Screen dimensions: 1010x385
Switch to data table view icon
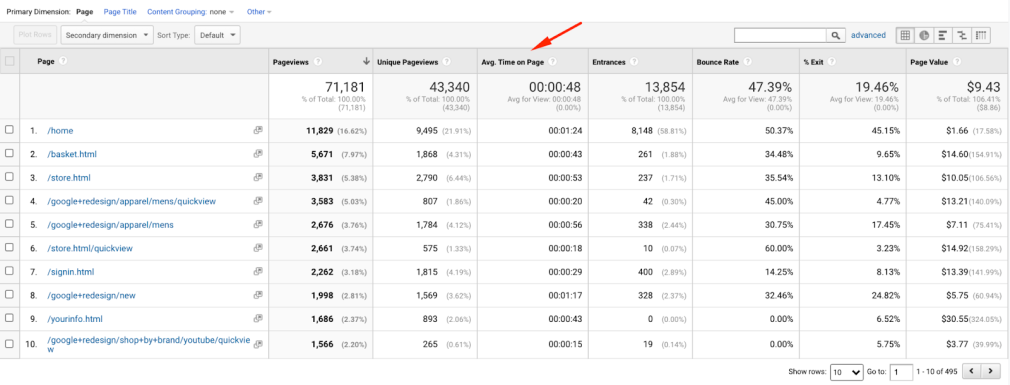[905, 35]
